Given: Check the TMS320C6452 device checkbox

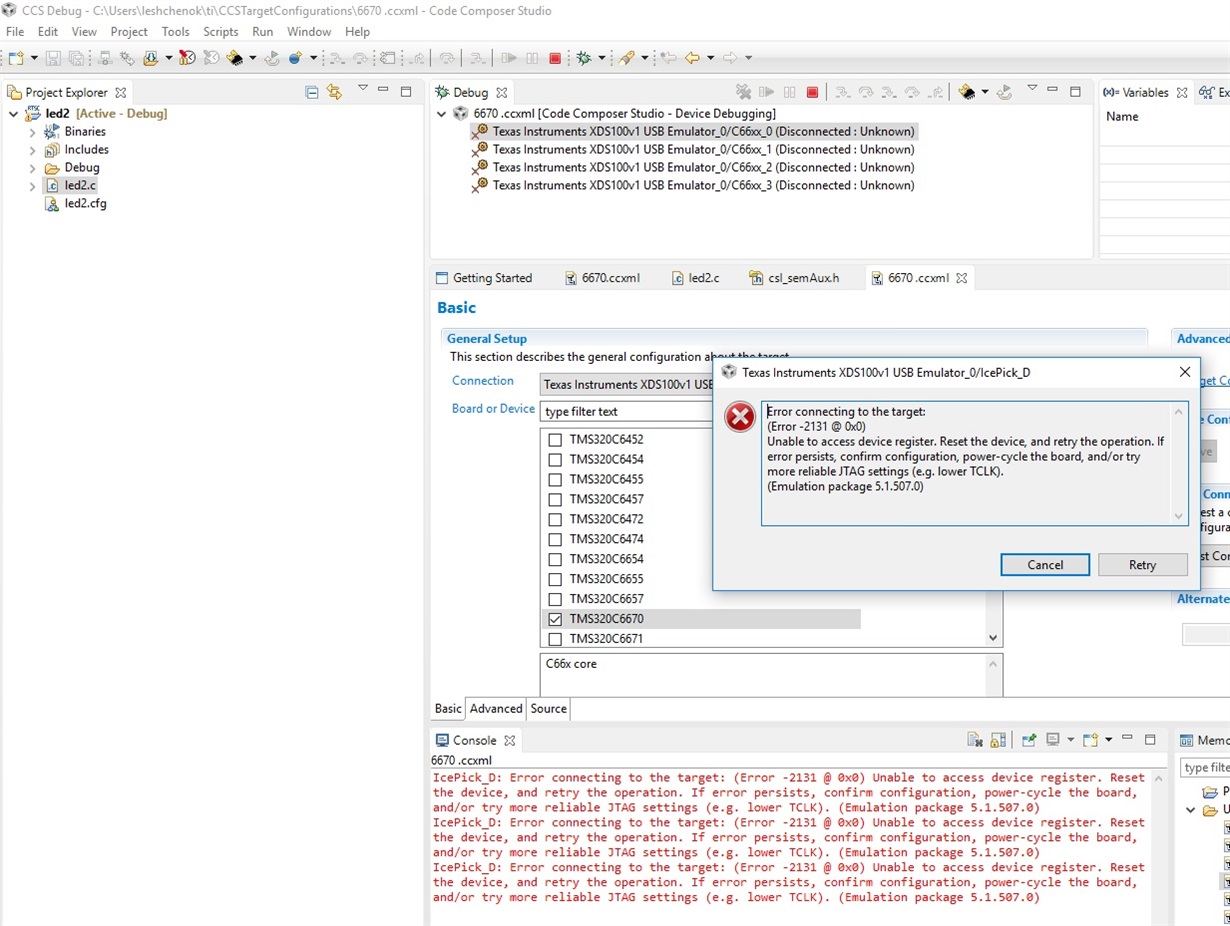Looking at the screenshot, I should pos(555,439).
